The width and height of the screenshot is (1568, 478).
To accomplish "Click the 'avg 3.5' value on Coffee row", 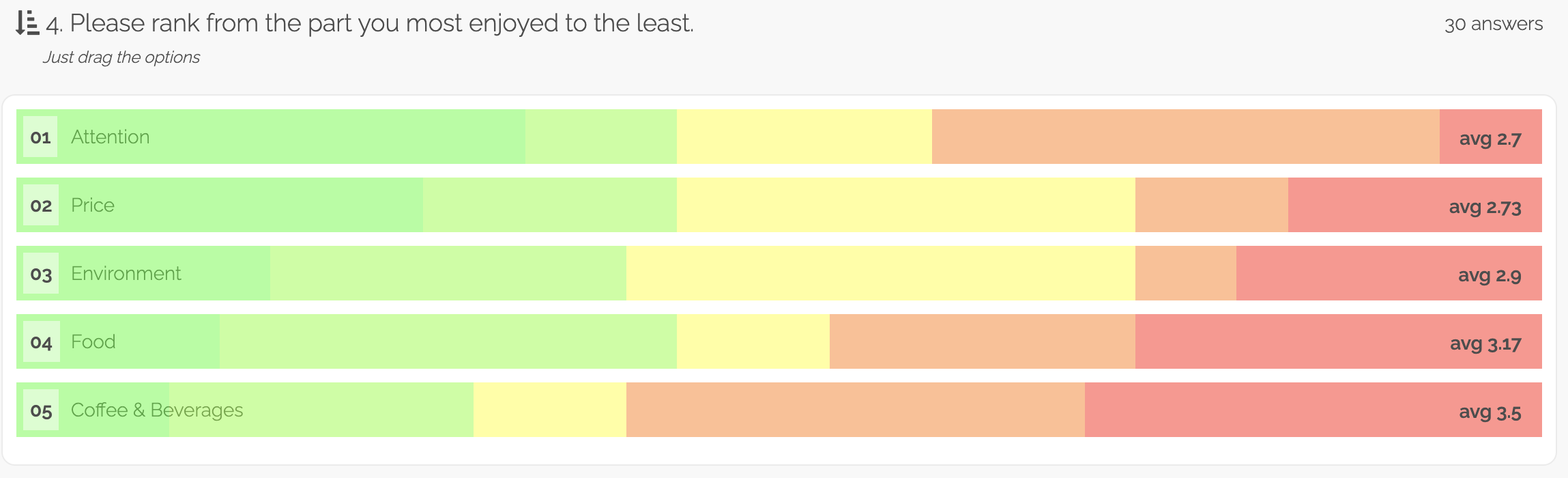I will [x=1490, y=412].
